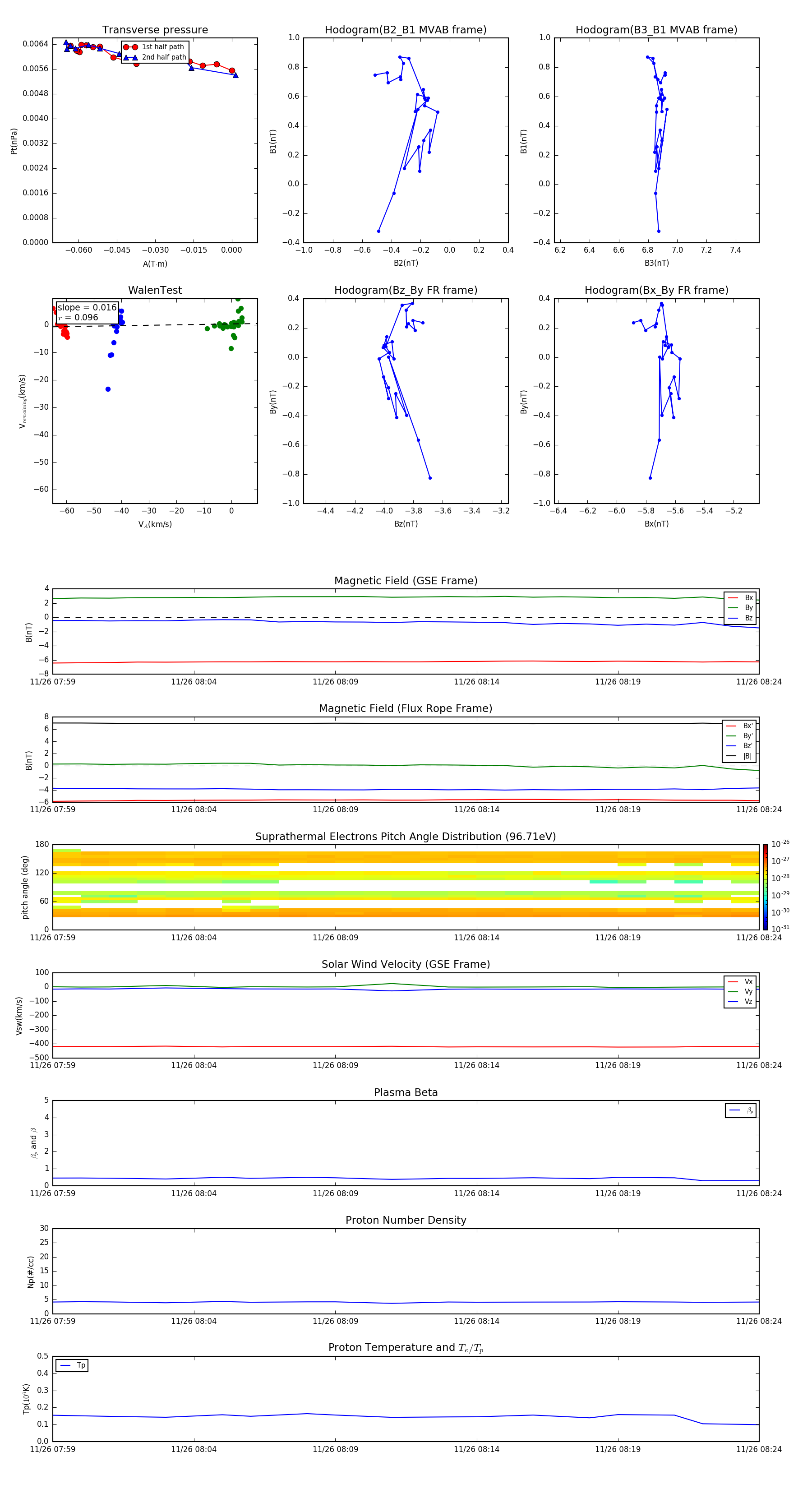
Task: Click the 'Hodogram(B2_B1 MVAB frame)' title
Action: click(x=406, y=29)
